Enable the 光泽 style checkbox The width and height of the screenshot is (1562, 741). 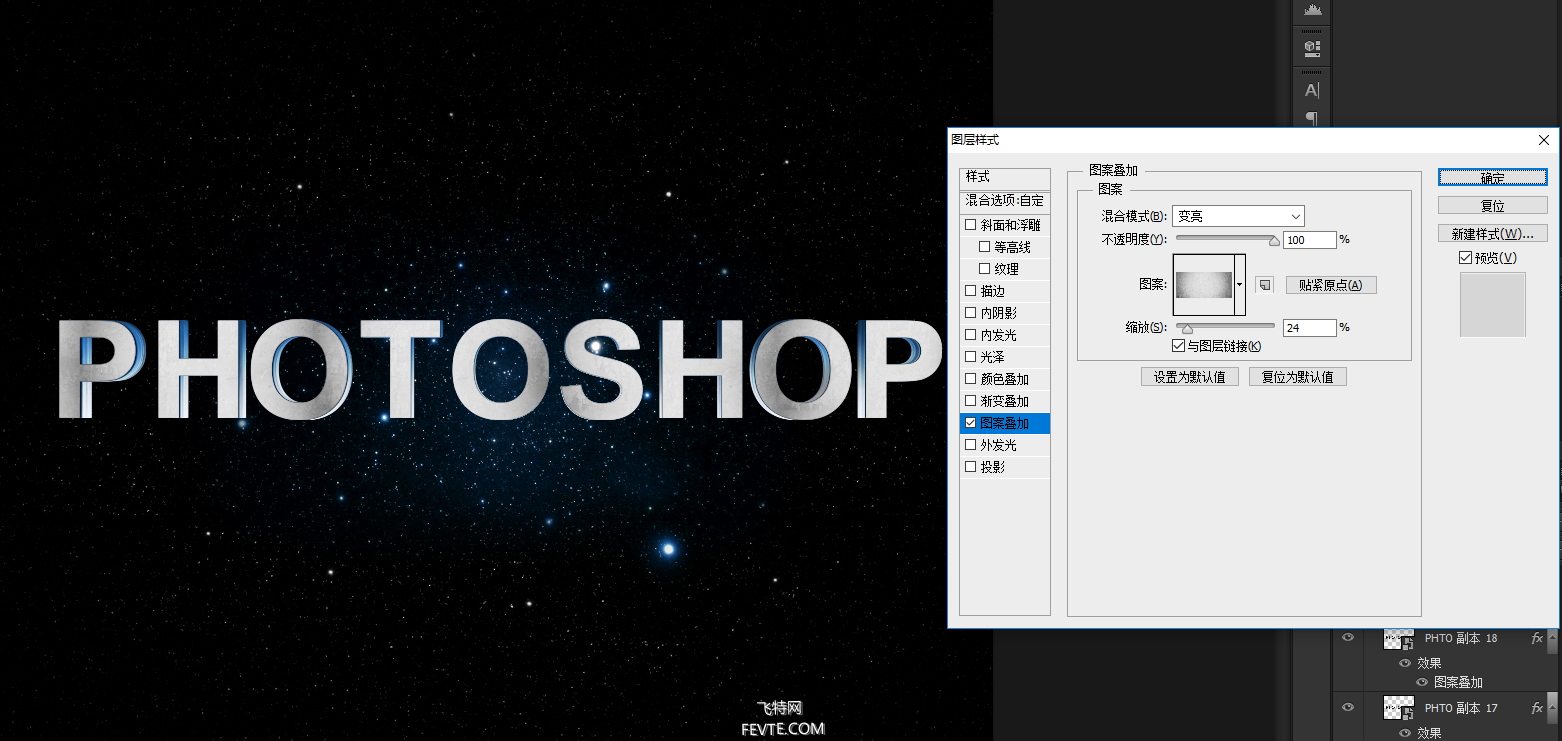pos(970,357)
